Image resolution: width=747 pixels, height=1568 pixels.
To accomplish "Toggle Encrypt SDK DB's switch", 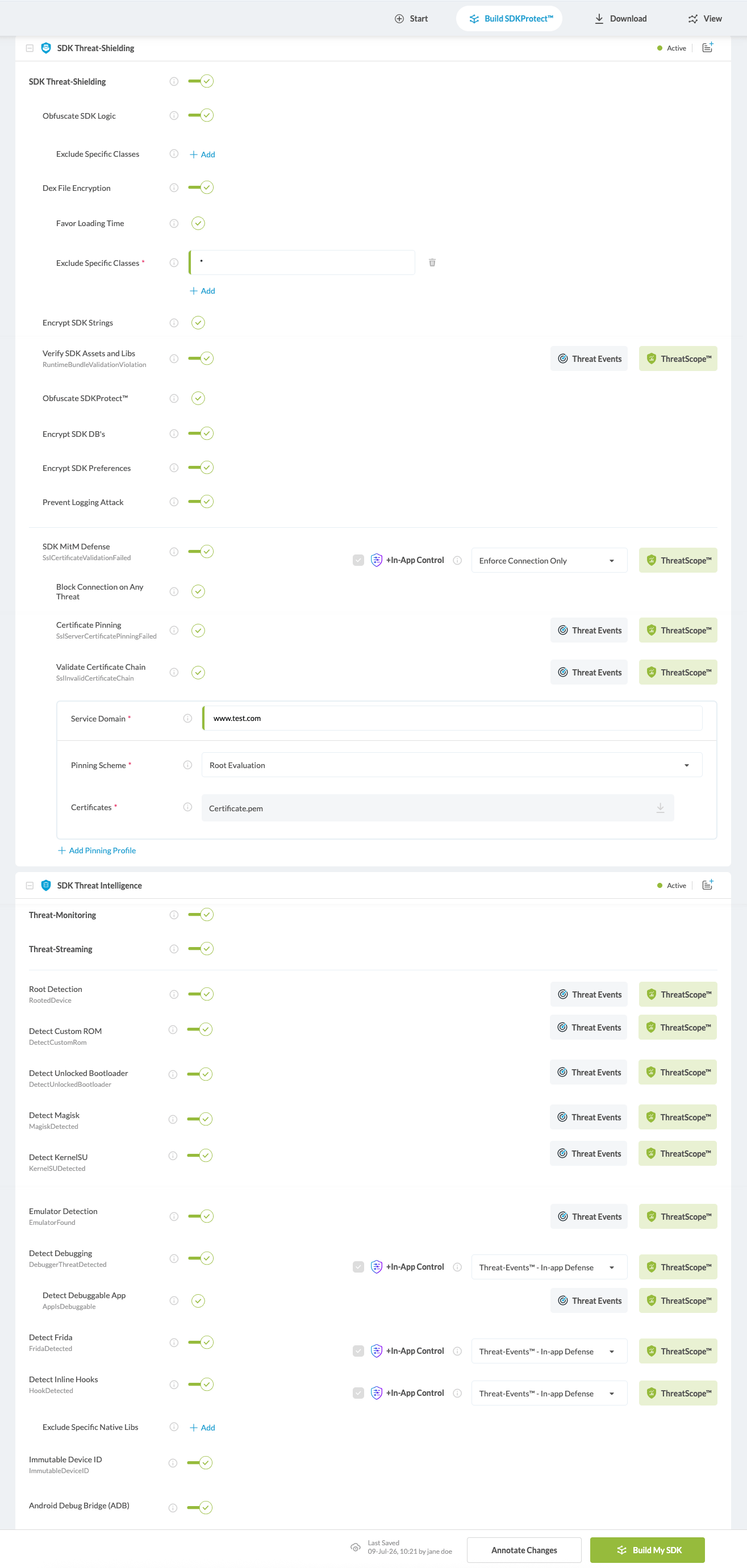I will click(x=201, y=433).
